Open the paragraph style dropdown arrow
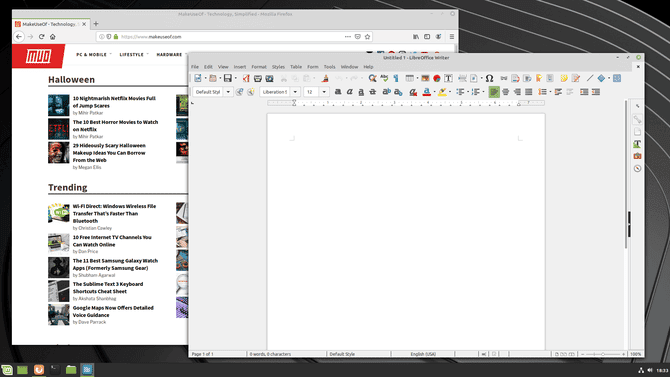This screenshot has width=670, height=377. coord(228,92)
